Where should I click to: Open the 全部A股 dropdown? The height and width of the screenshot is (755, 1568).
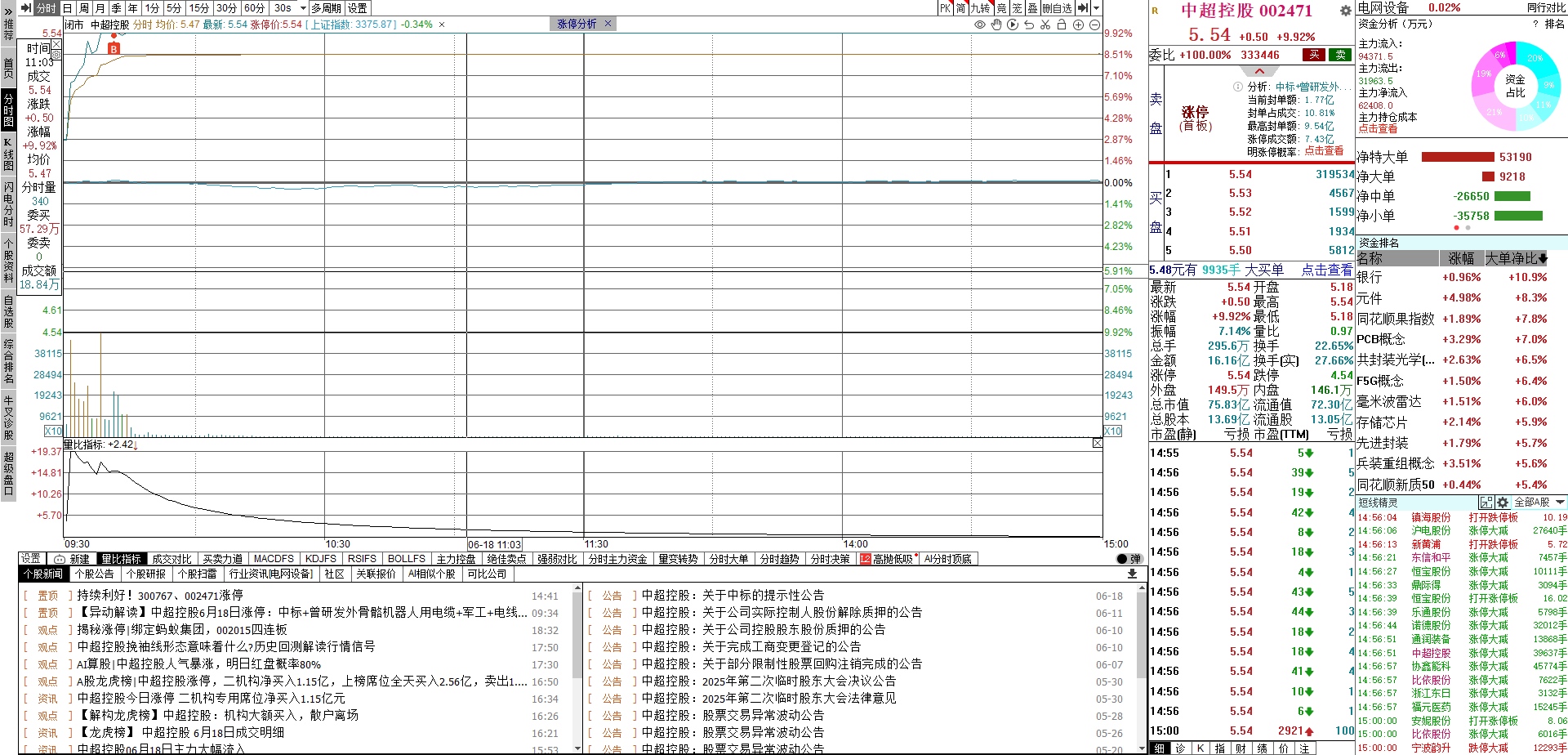click(x=1539, y=503)
